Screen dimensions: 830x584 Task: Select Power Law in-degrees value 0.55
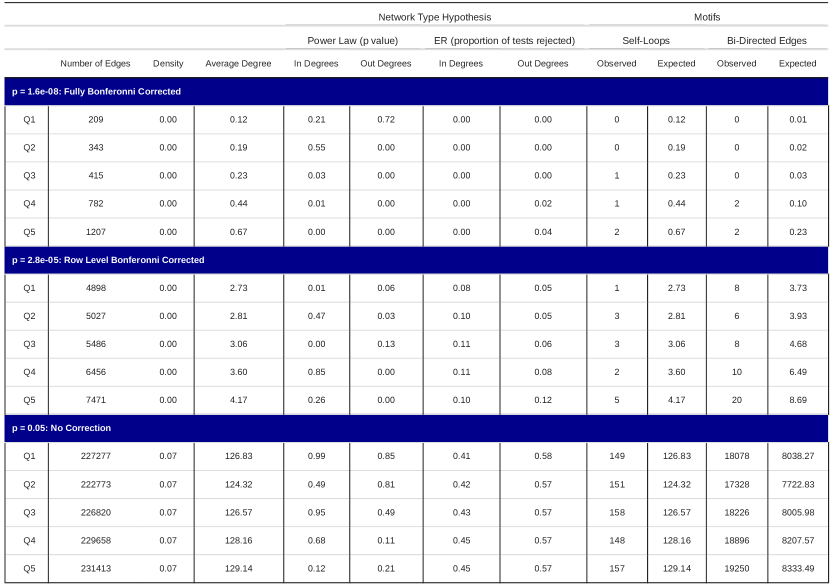click(x=317, y=148)
